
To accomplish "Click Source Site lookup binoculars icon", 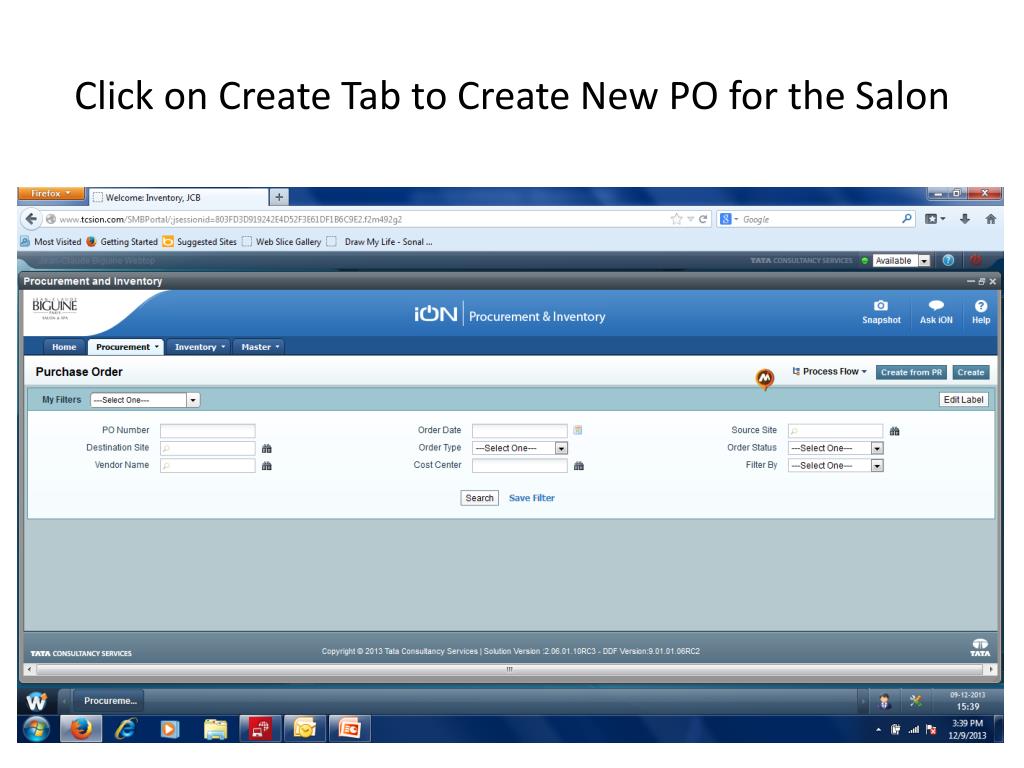I will [895, 431].
